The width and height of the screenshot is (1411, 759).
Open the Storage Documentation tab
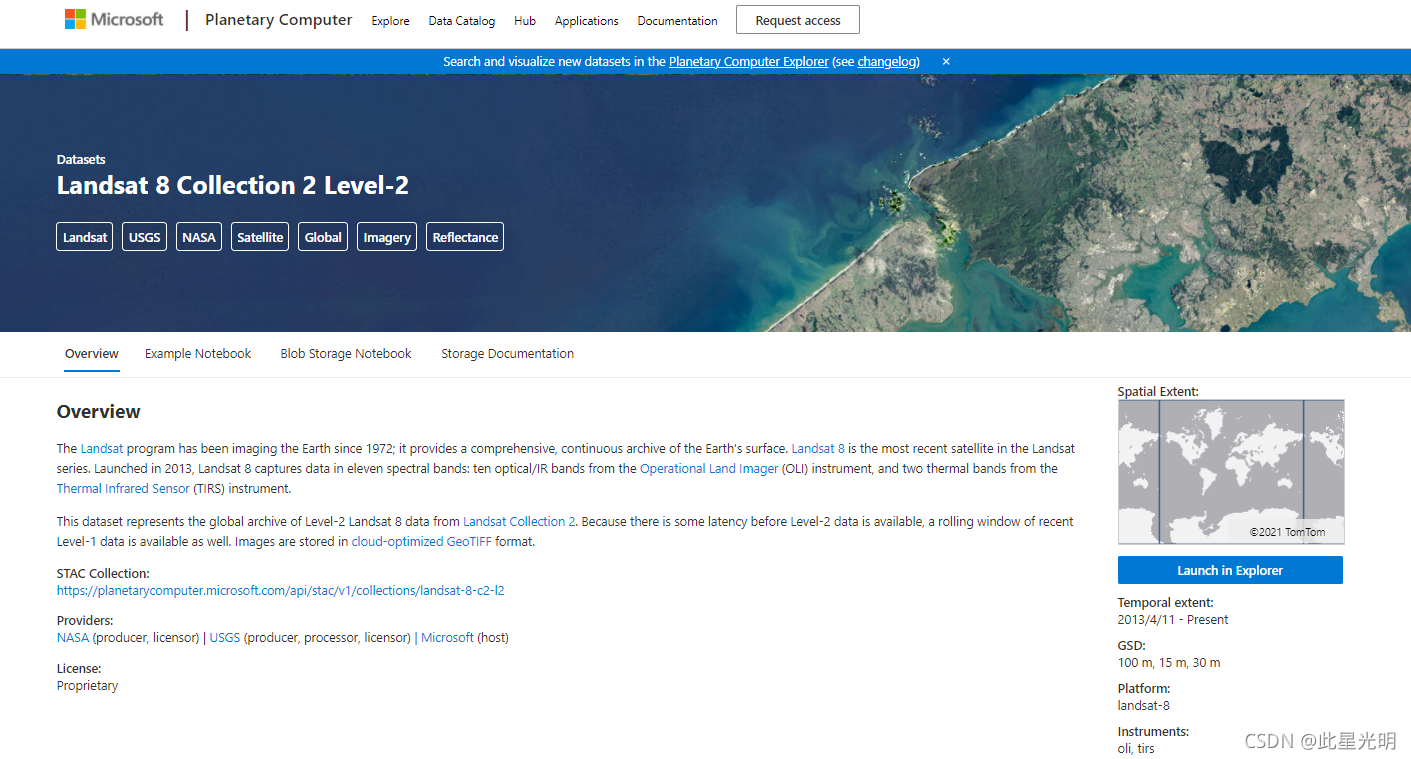pyautogui.click(x=508, y=354)
